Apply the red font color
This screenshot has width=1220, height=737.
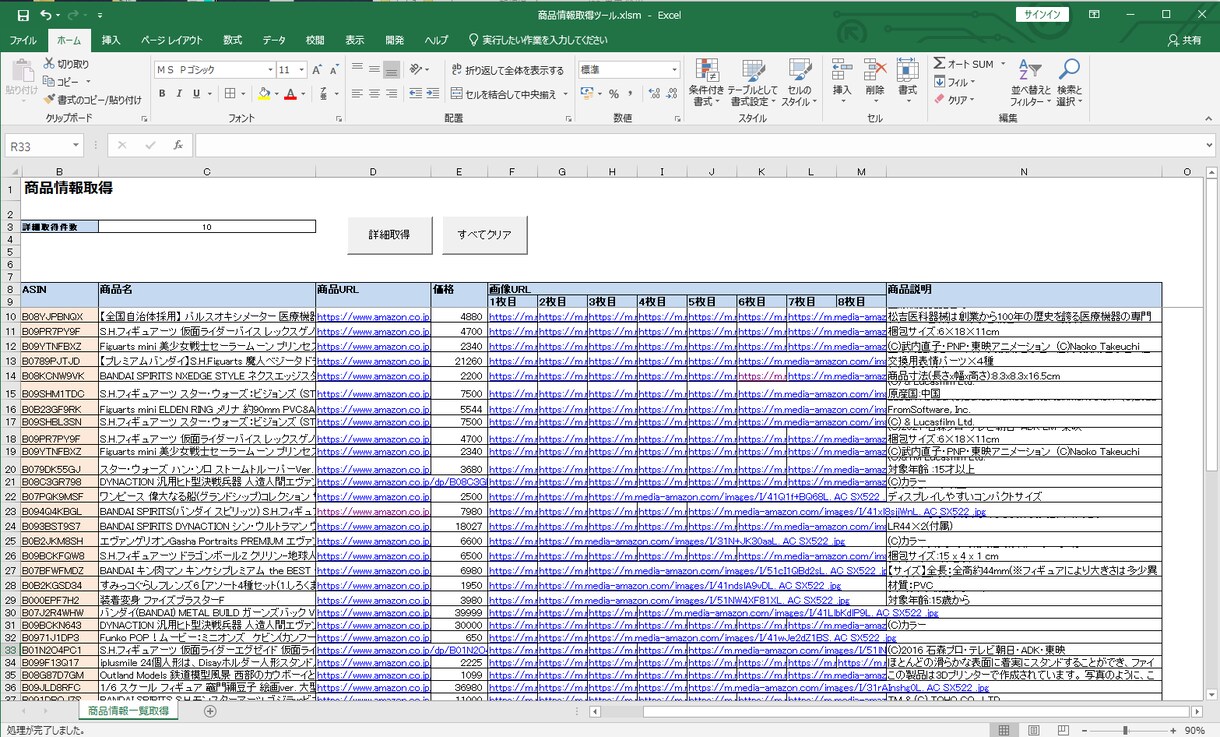tap(290, 94)
